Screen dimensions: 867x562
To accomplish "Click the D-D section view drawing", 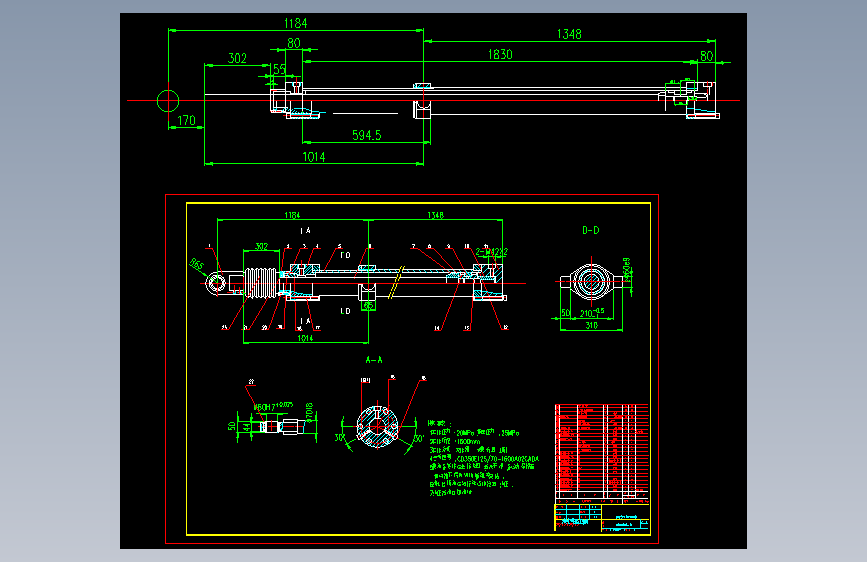I will tap(591, 282).
